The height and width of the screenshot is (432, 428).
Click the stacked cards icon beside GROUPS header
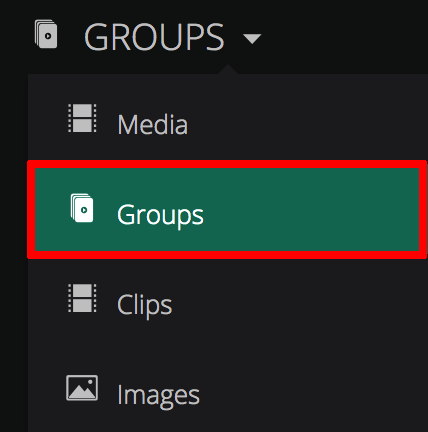click(x=46, y=34)
